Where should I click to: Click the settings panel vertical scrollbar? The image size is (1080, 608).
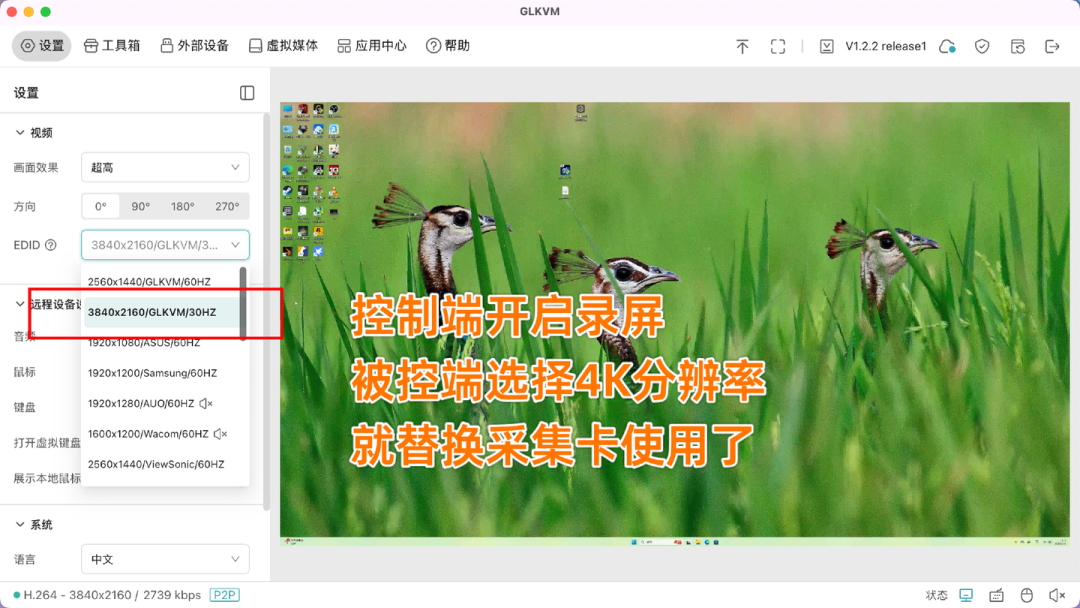(267, 312)
